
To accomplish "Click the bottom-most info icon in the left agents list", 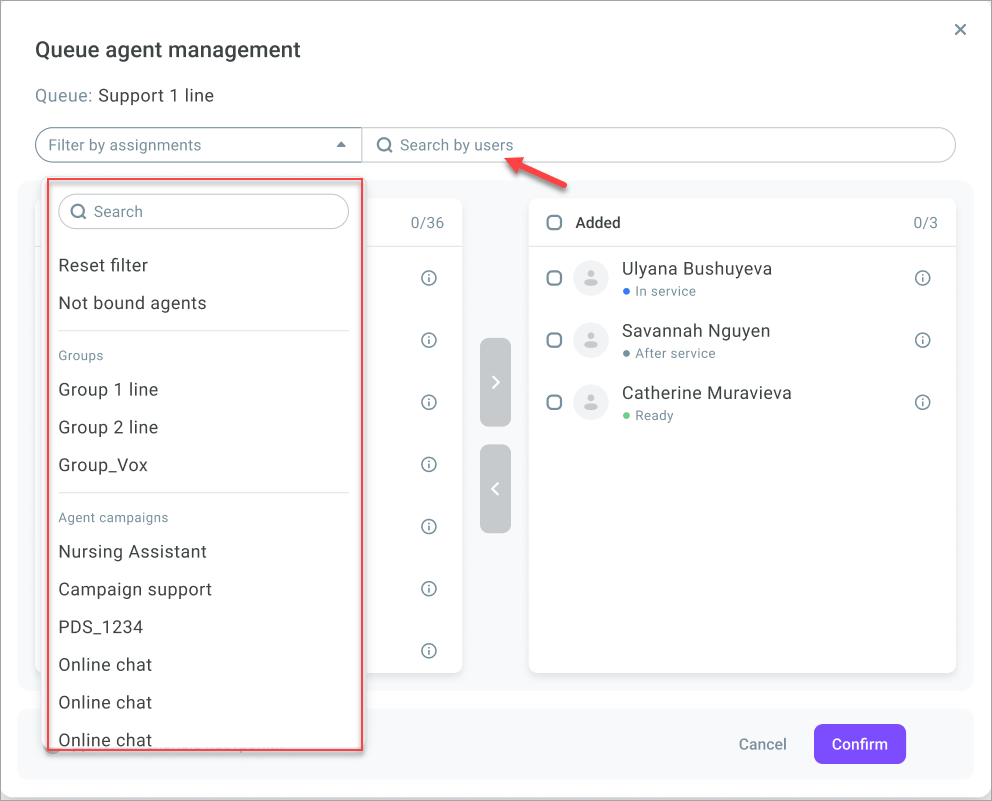I will pos(429,650).
